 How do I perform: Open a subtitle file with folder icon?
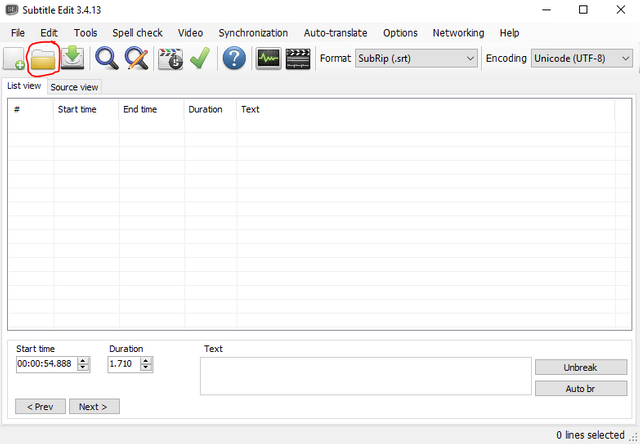[x=43, y=60]
